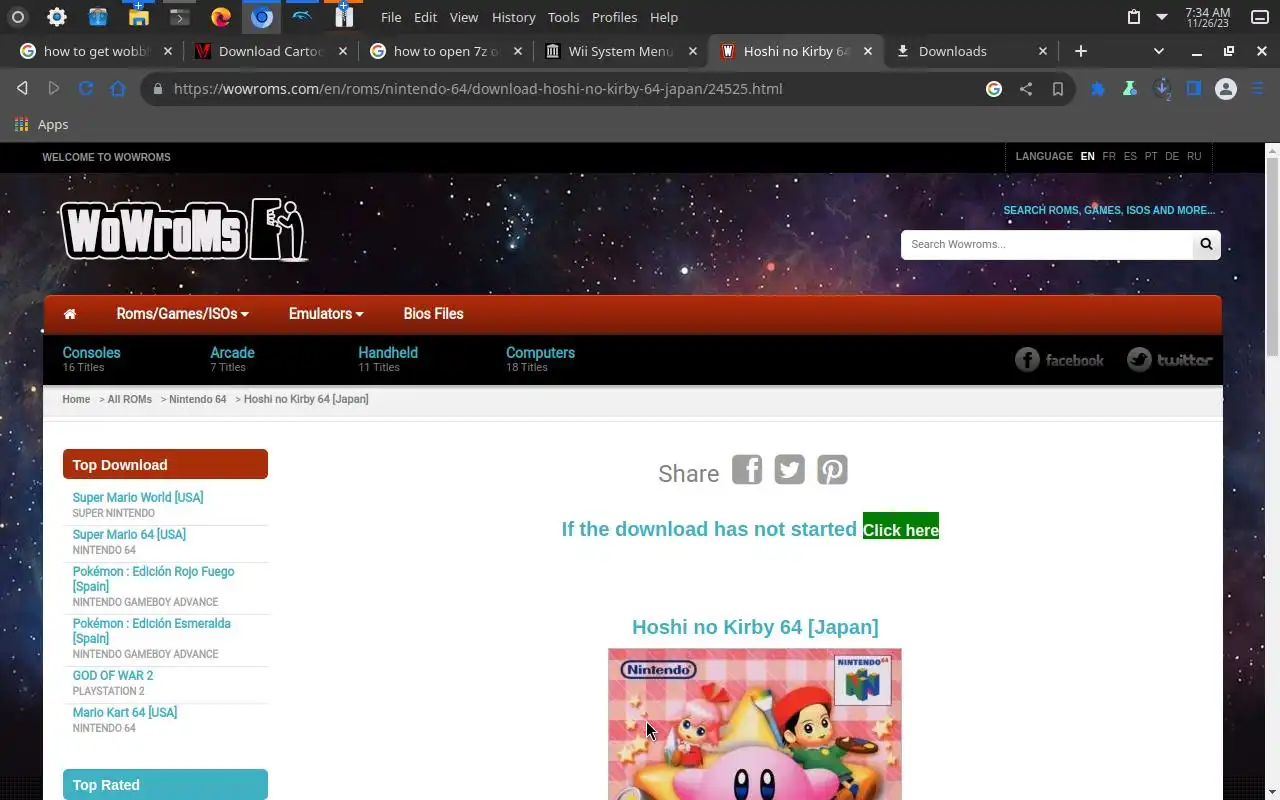
Task: Open Firefox from the taskbar
Action: 221,17
